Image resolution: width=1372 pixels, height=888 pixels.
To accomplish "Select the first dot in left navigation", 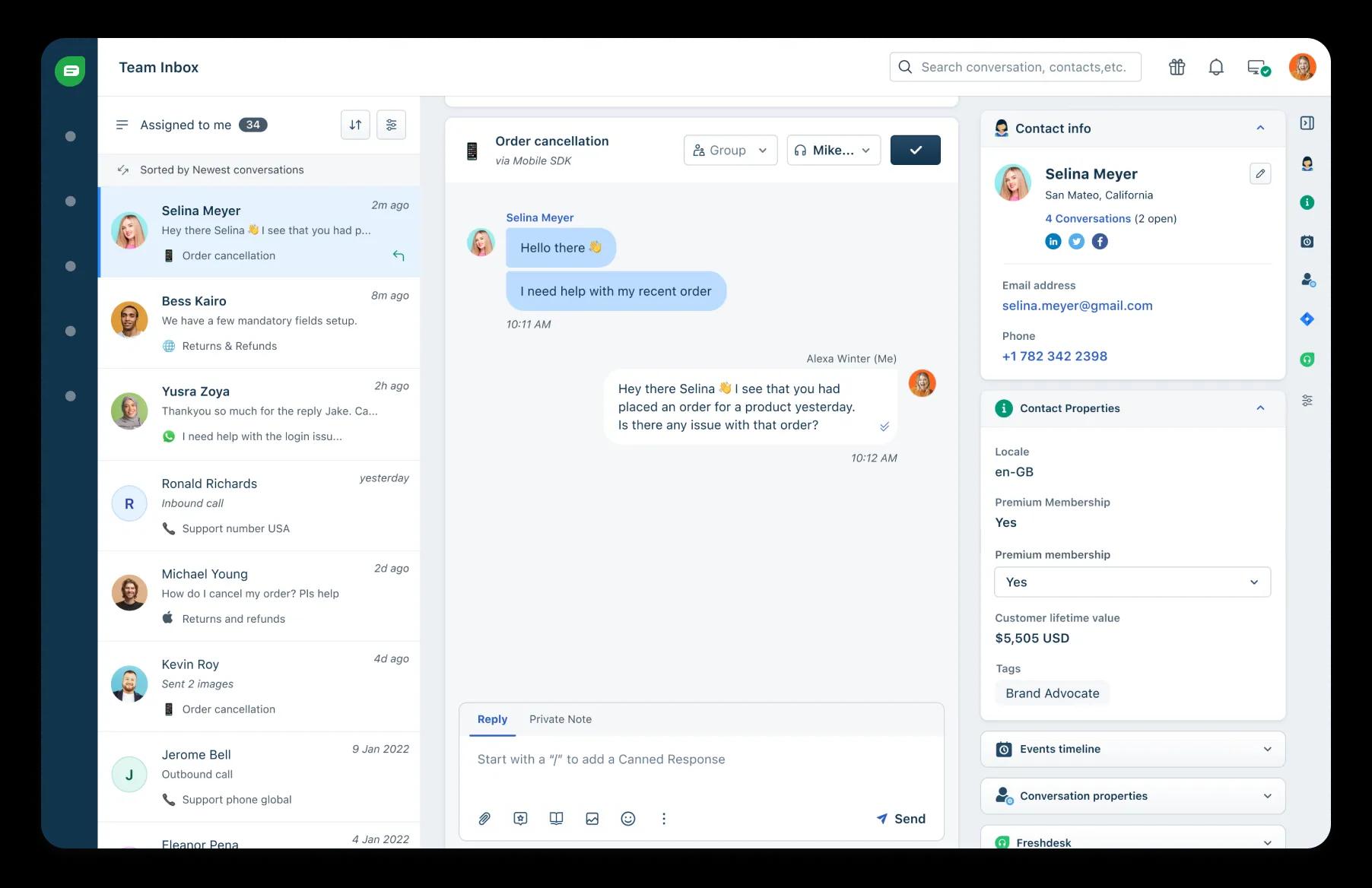I will point(71,136).
